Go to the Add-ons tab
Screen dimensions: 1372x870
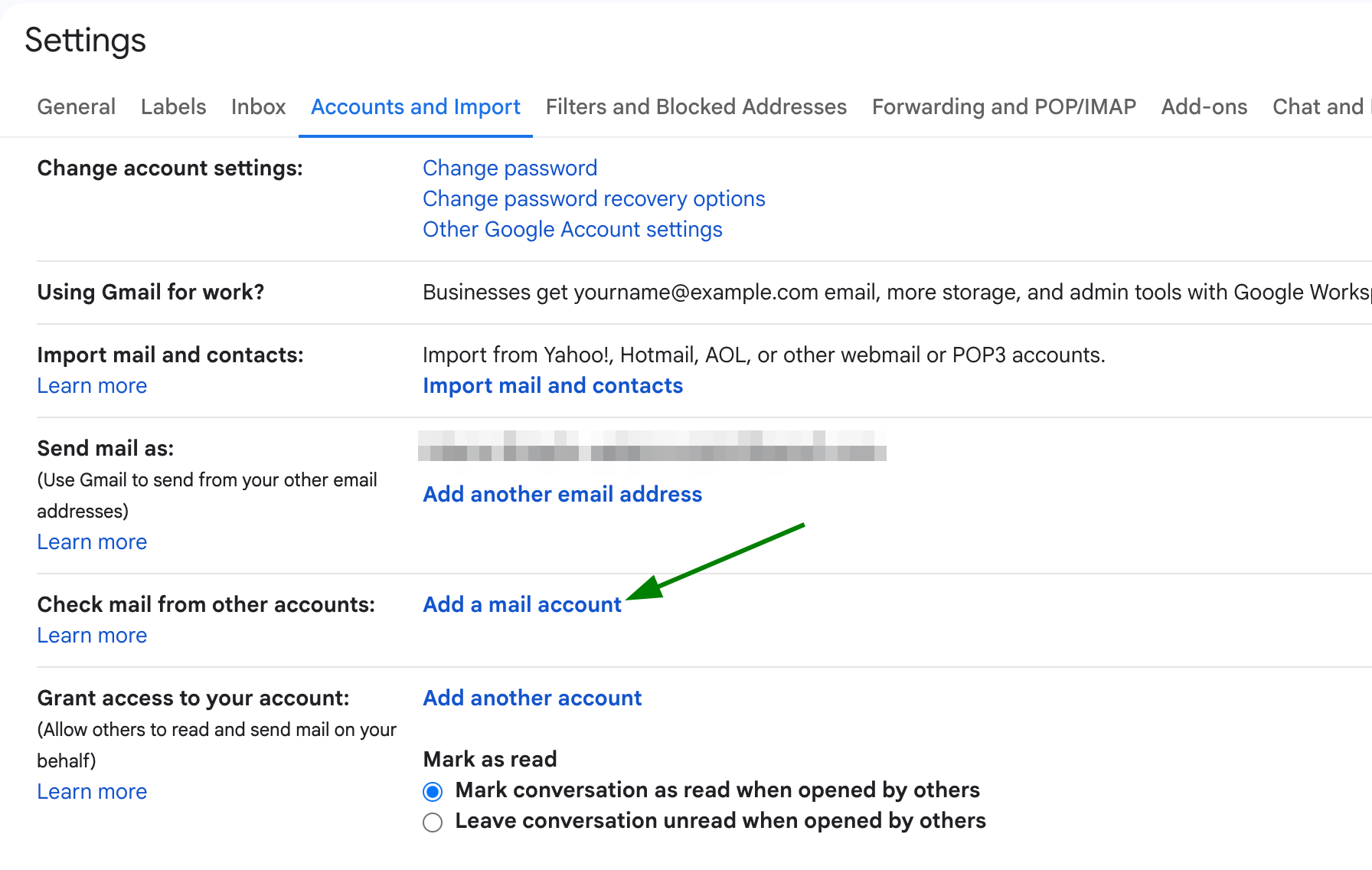(1203, 107)
